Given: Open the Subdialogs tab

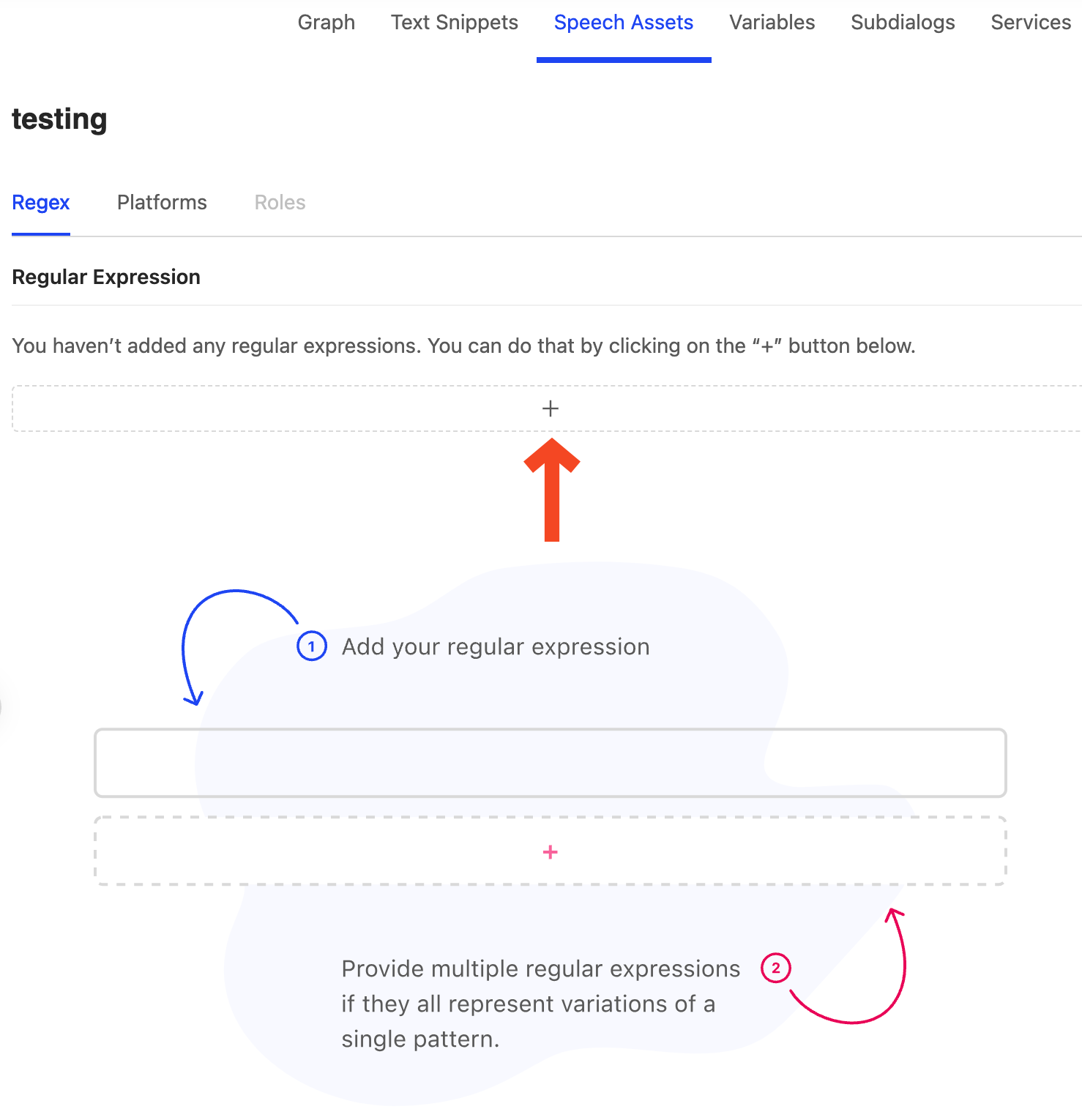Looking at the screenshot, I should coord(903,23).
